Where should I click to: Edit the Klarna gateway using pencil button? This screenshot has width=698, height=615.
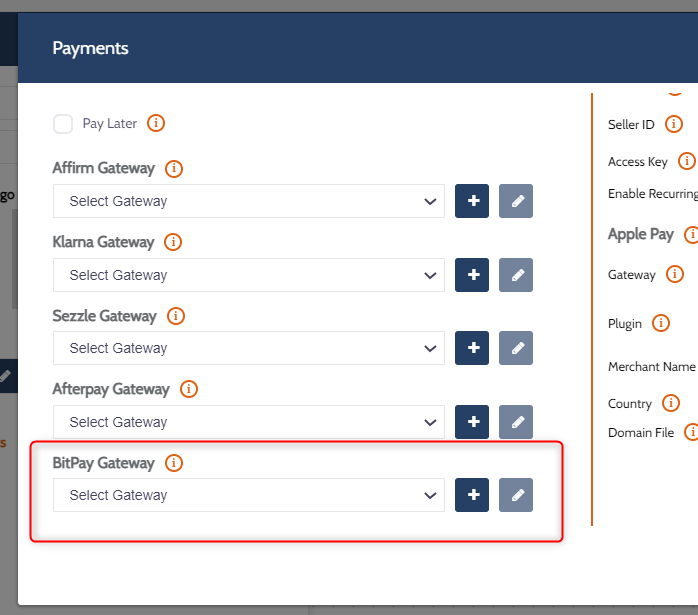point(516,275)
